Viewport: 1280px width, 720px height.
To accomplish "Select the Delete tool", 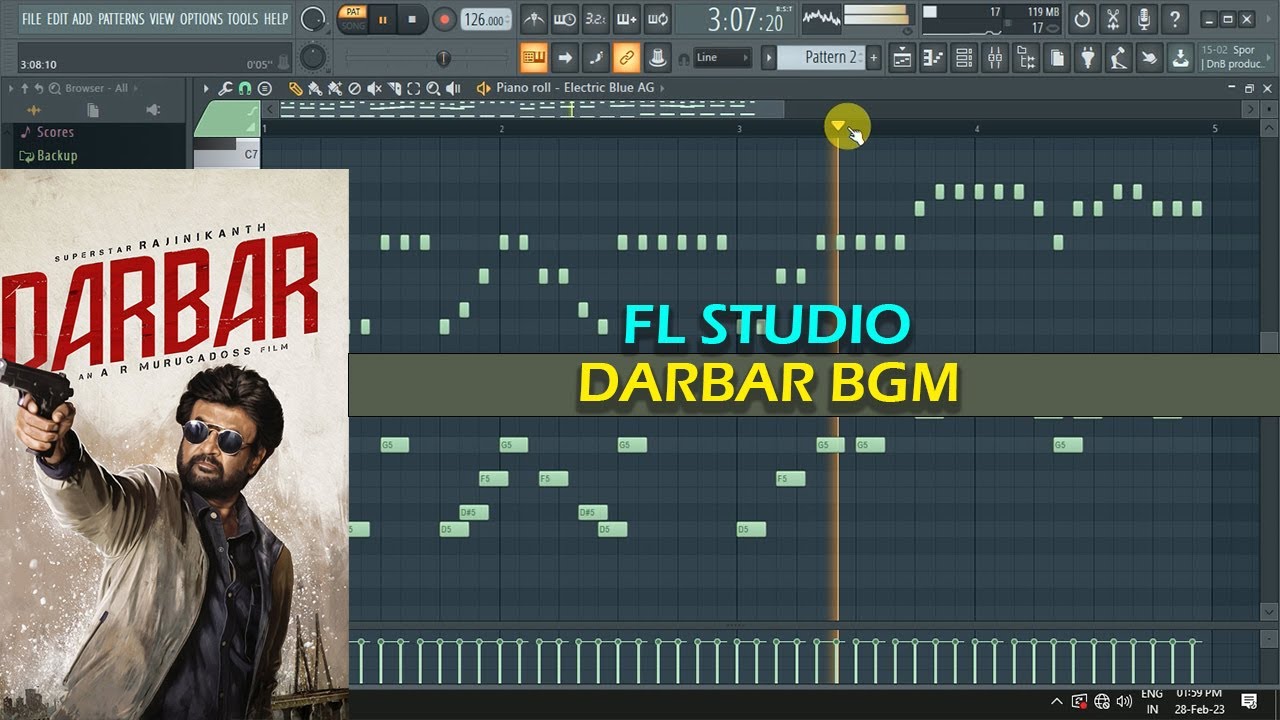I will point(355,88).
